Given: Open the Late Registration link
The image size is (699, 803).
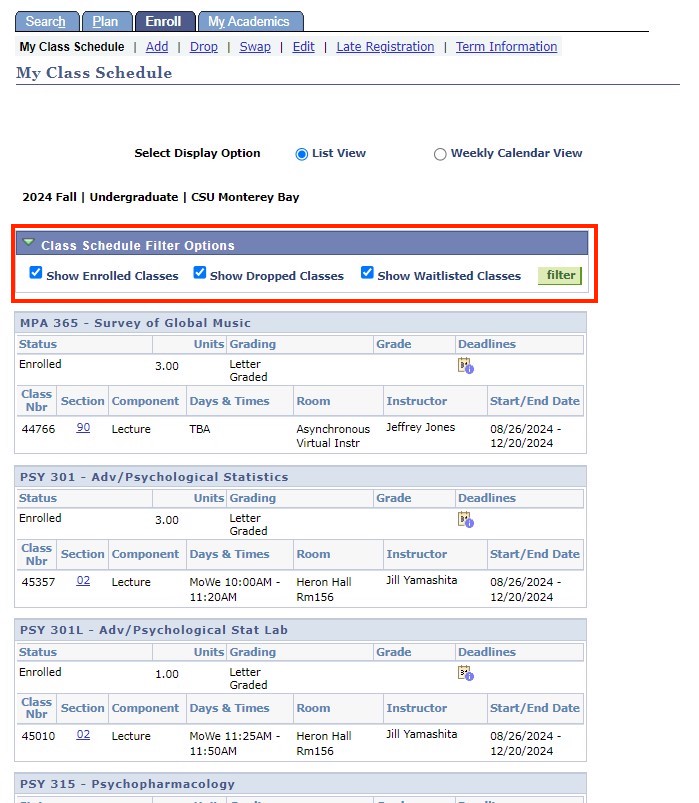Looking at the screenshot, I should (385, 47).
